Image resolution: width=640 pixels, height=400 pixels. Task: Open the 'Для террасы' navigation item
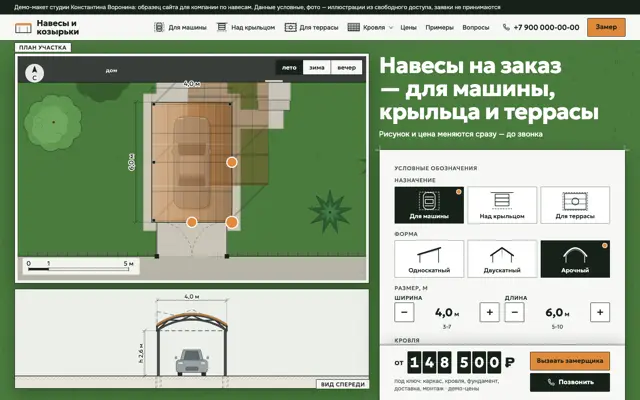tap(311, 27)
